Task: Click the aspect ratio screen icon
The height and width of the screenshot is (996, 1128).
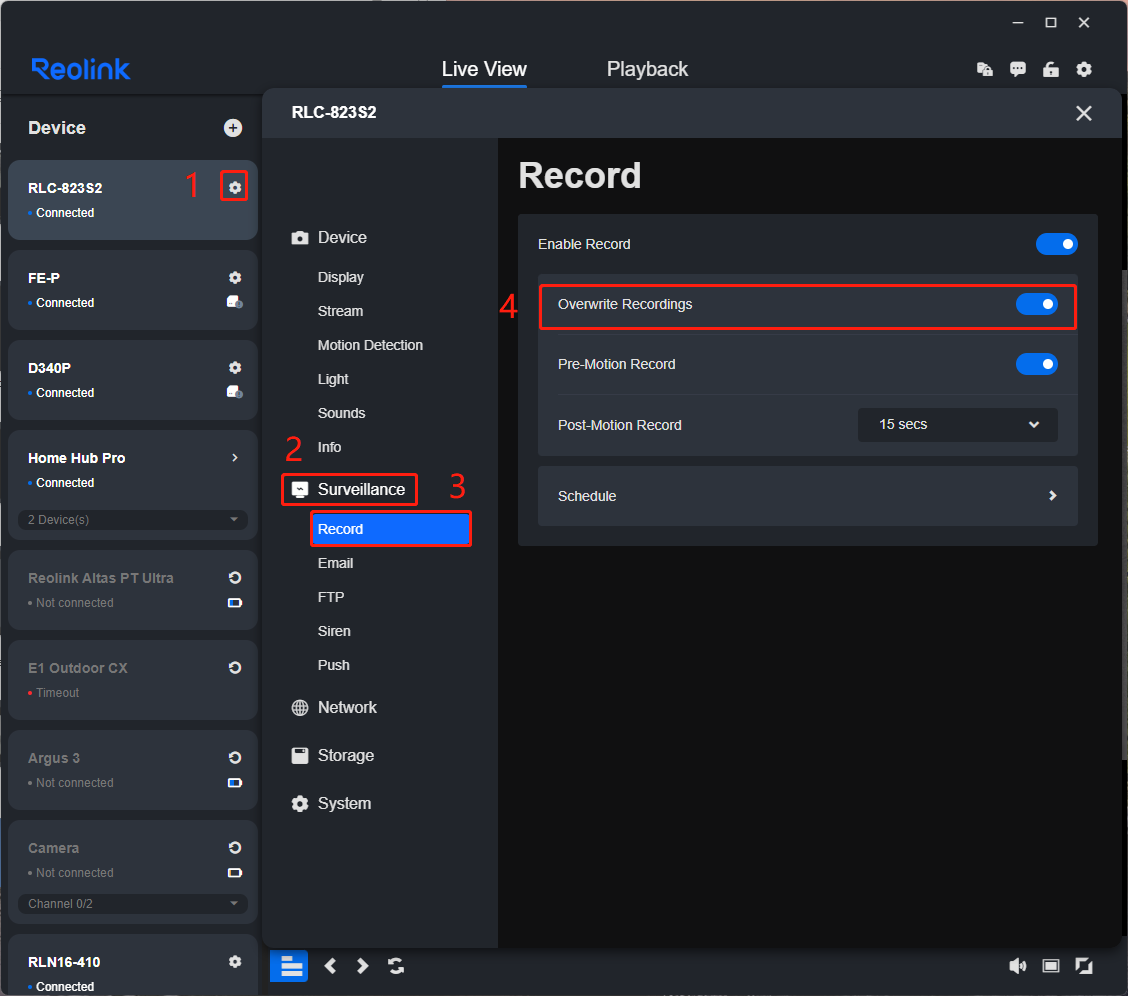Action: click(1050, 966)
